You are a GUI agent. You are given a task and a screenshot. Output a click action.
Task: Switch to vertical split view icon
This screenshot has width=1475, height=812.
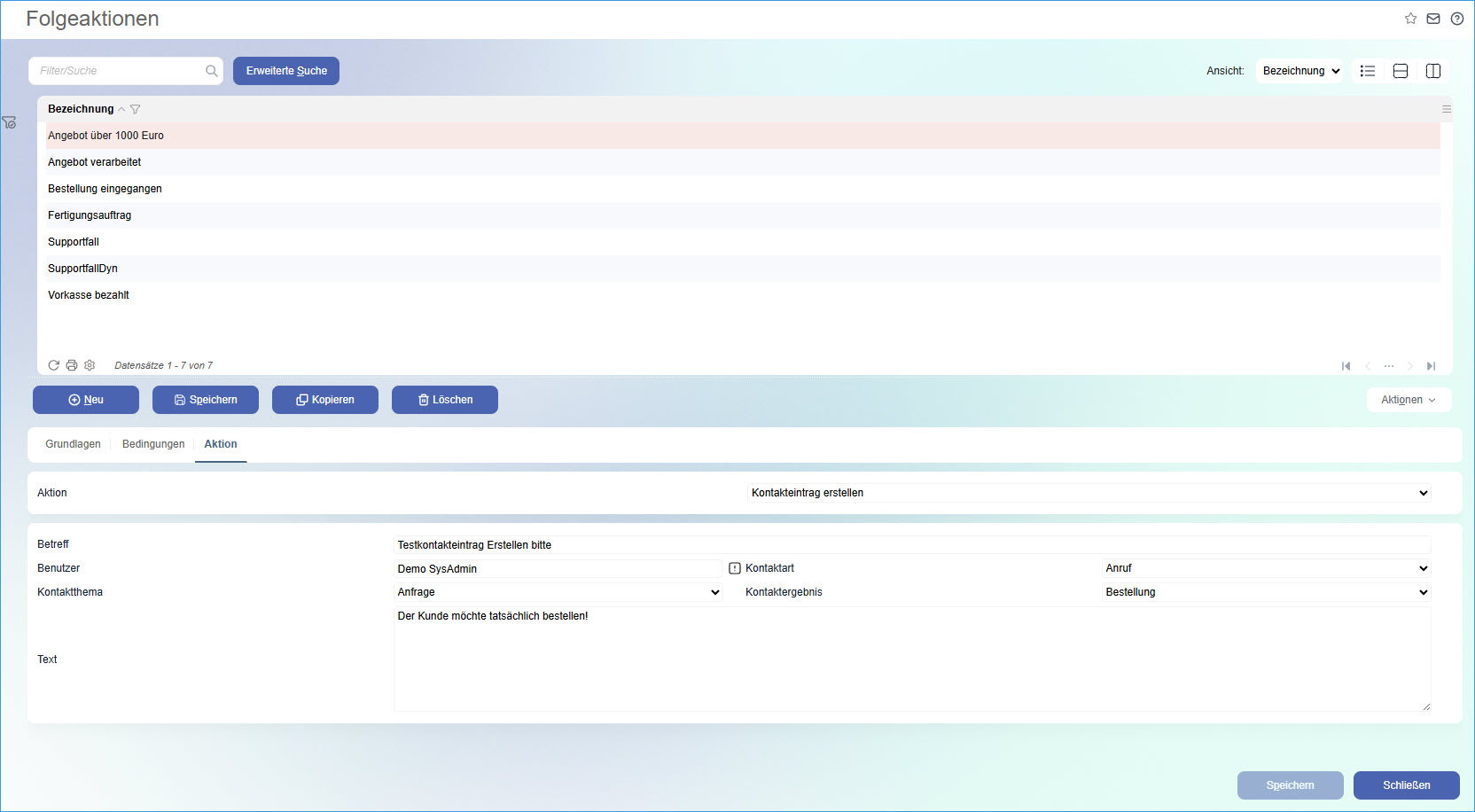click(x=1433, y=71)
